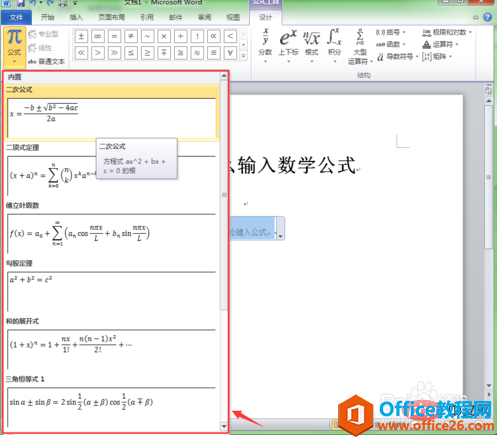Choose the 三角恒等式 1 trig identity equation
The image size is (501, 443).
click(112, 402)
